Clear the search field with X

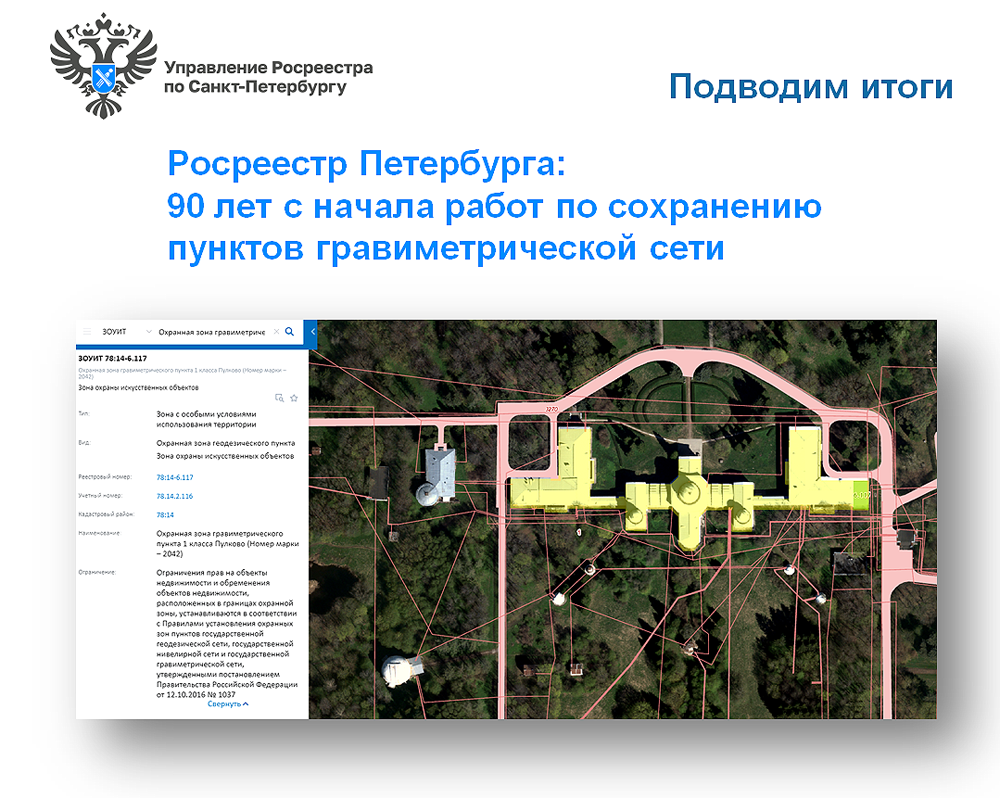[275, 331]
